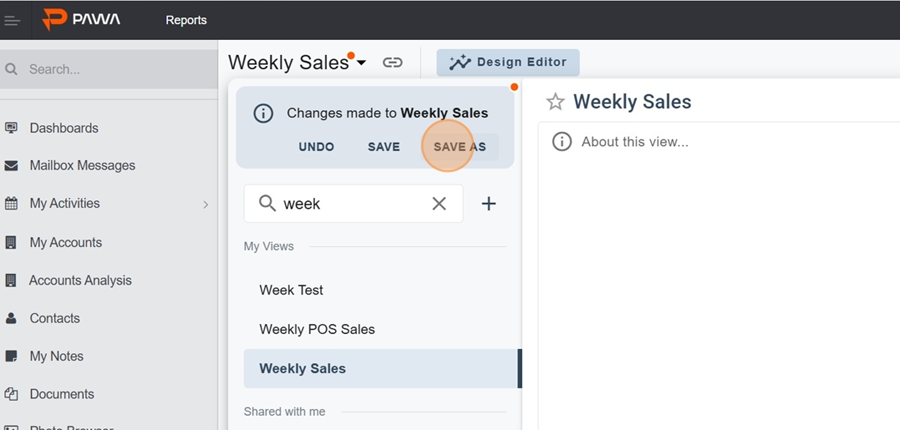
Task: Favorite Weekly Sales with star icon
Action: [555, 102]
